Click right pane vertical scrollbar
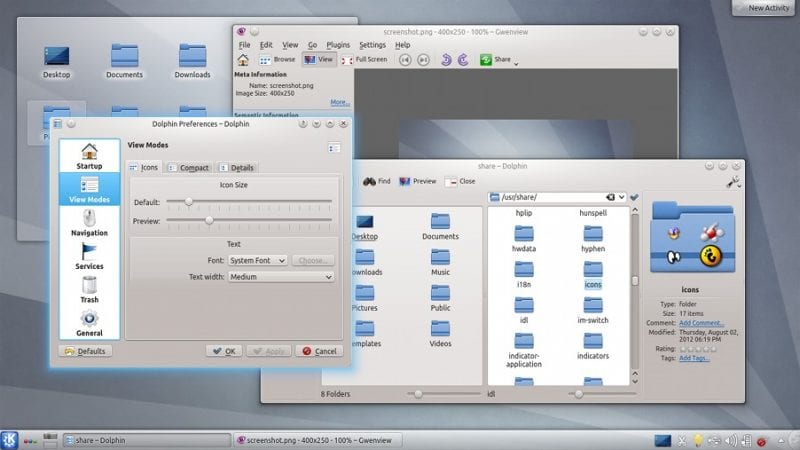 (635, 295)
